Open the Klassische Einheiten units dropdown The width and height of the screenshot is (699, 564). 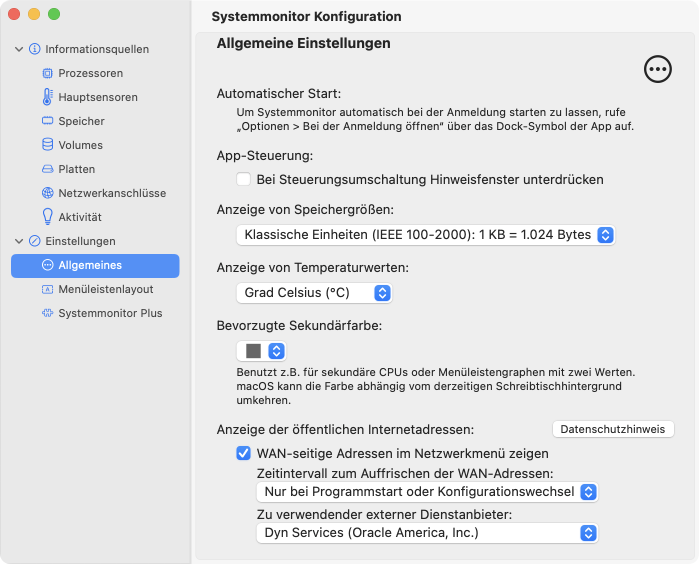coord(425,235)
